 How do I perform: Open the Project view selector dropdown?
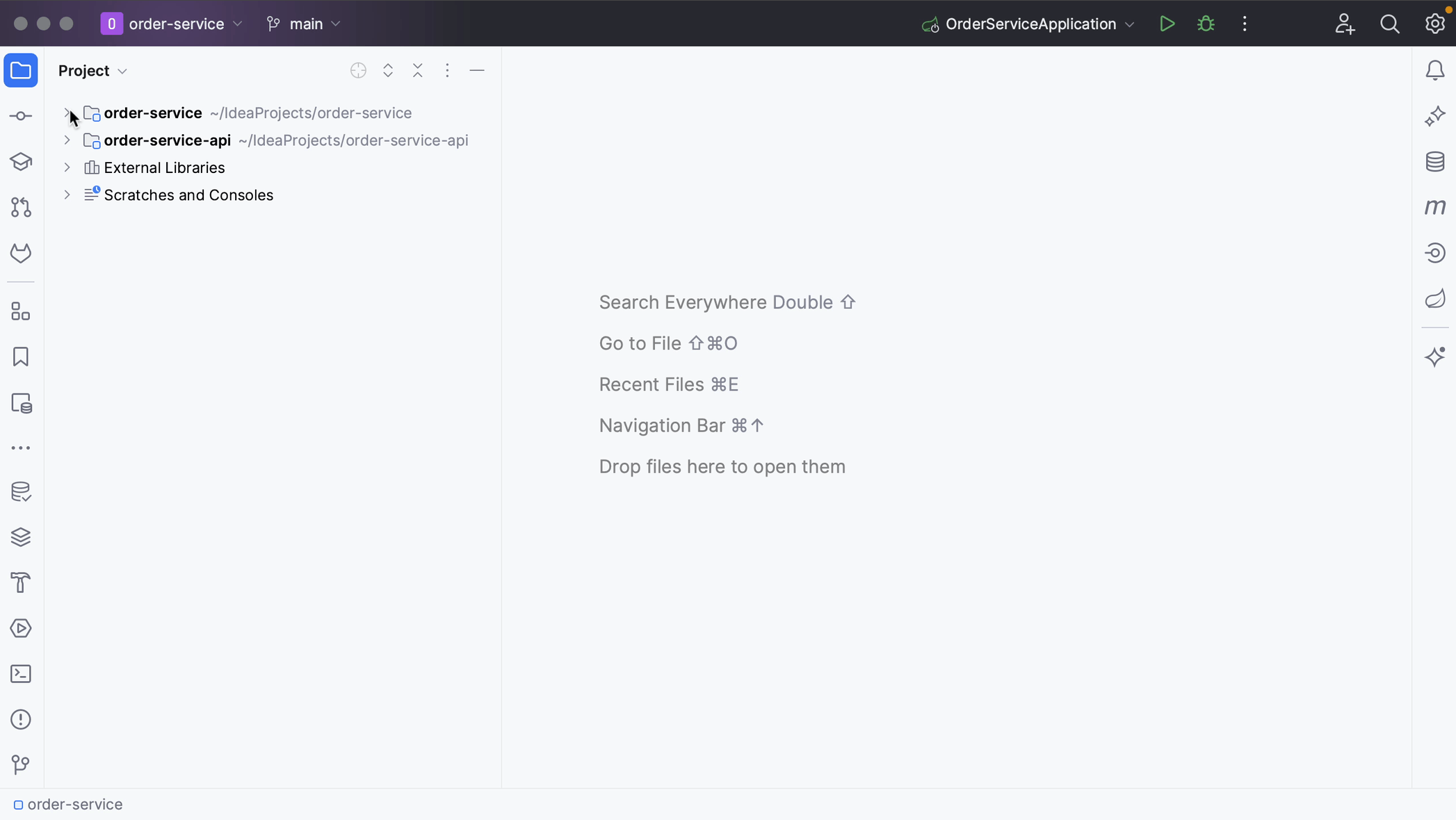tap(92, 70)
